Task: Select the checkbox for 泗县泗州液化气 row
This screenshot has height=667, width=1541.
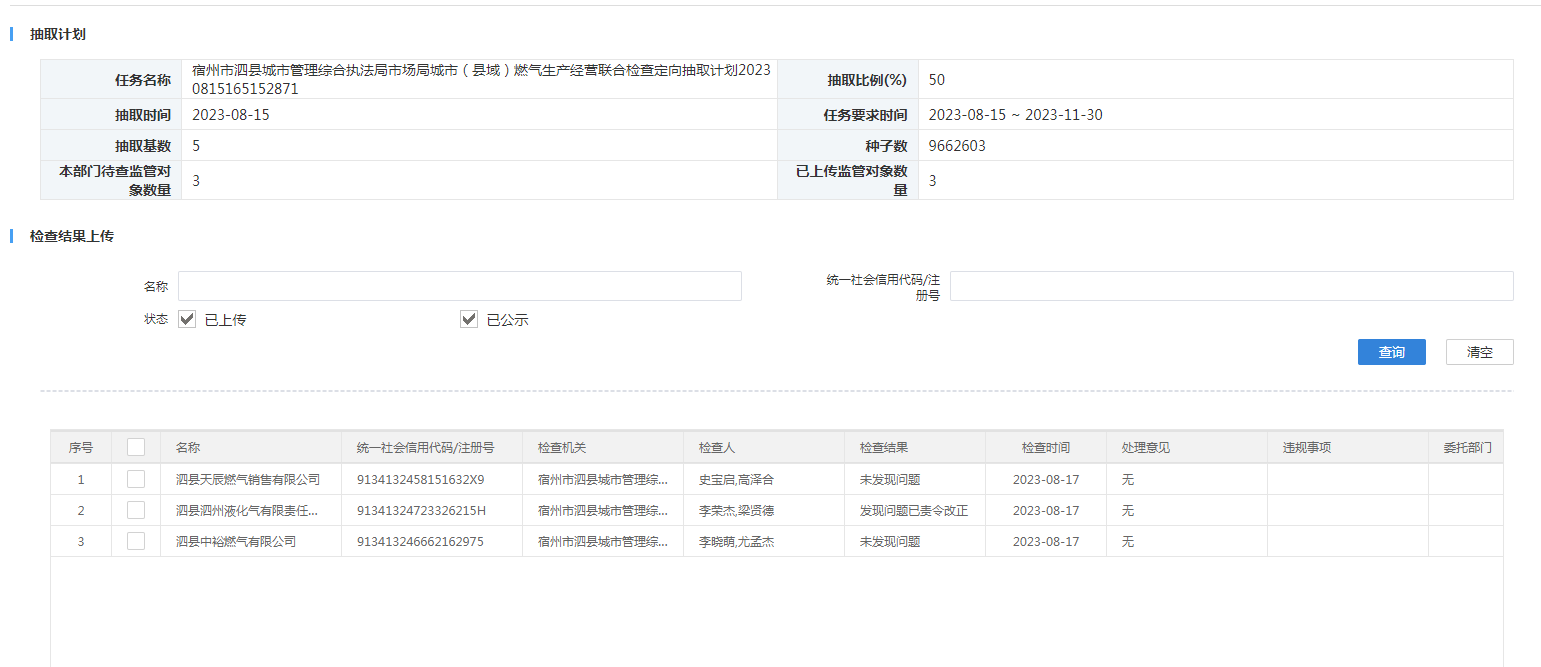Action: (136, 510)
